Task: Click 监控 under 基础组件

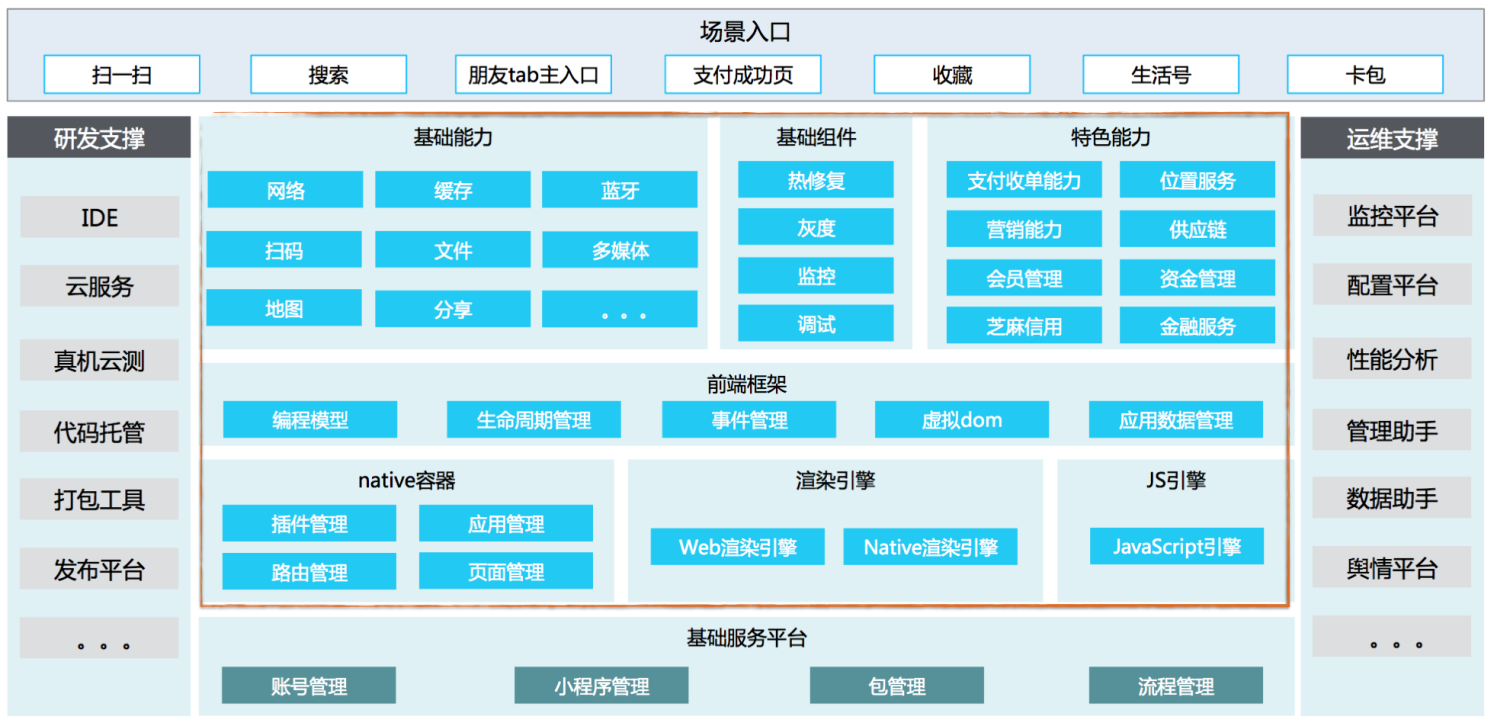Action: point(816,276)
